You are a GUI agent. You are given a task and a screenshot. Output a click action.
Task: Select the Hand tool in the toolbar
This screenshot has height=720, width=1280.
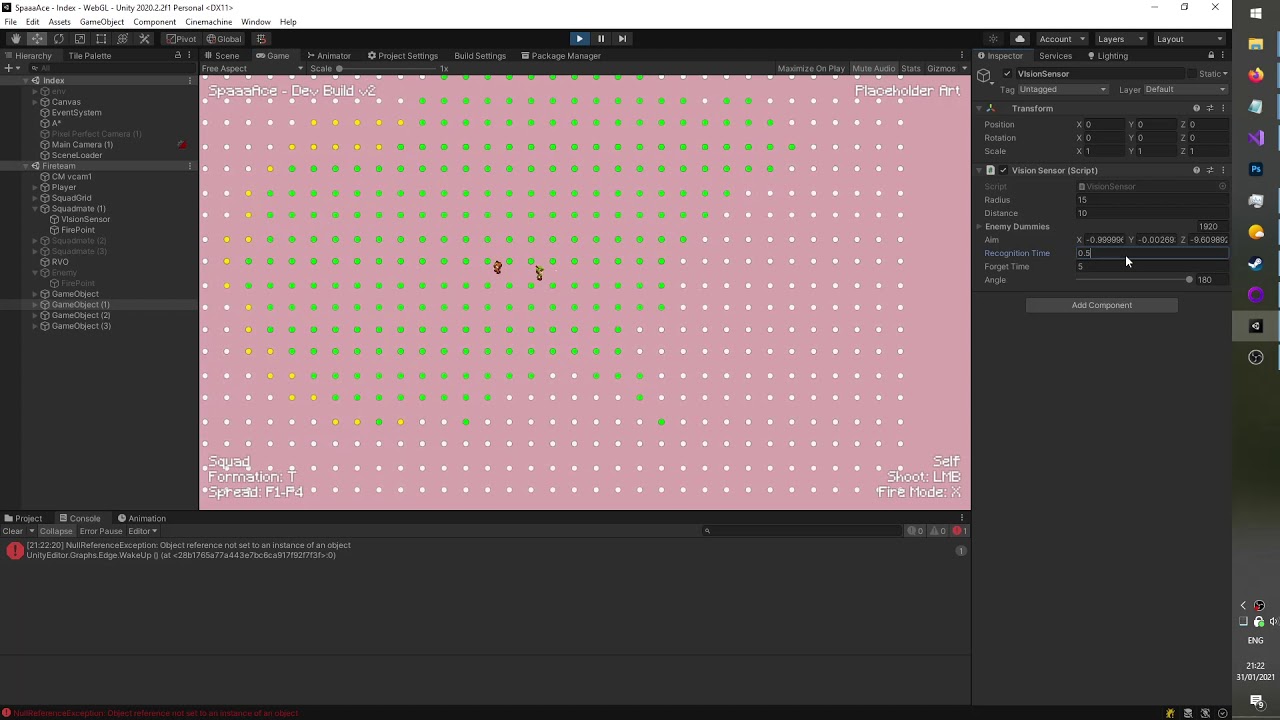(15, 39)
